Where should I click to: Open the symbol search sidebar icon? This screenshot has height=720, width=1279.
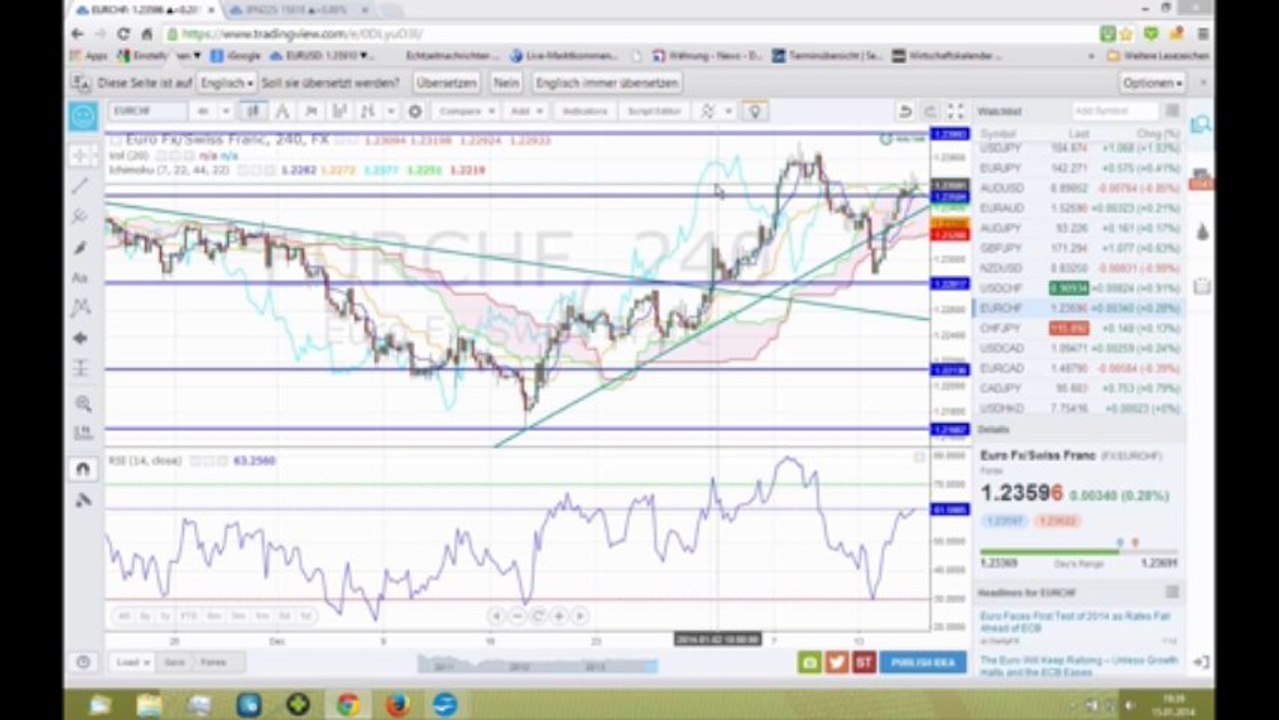click(1201, 124)
